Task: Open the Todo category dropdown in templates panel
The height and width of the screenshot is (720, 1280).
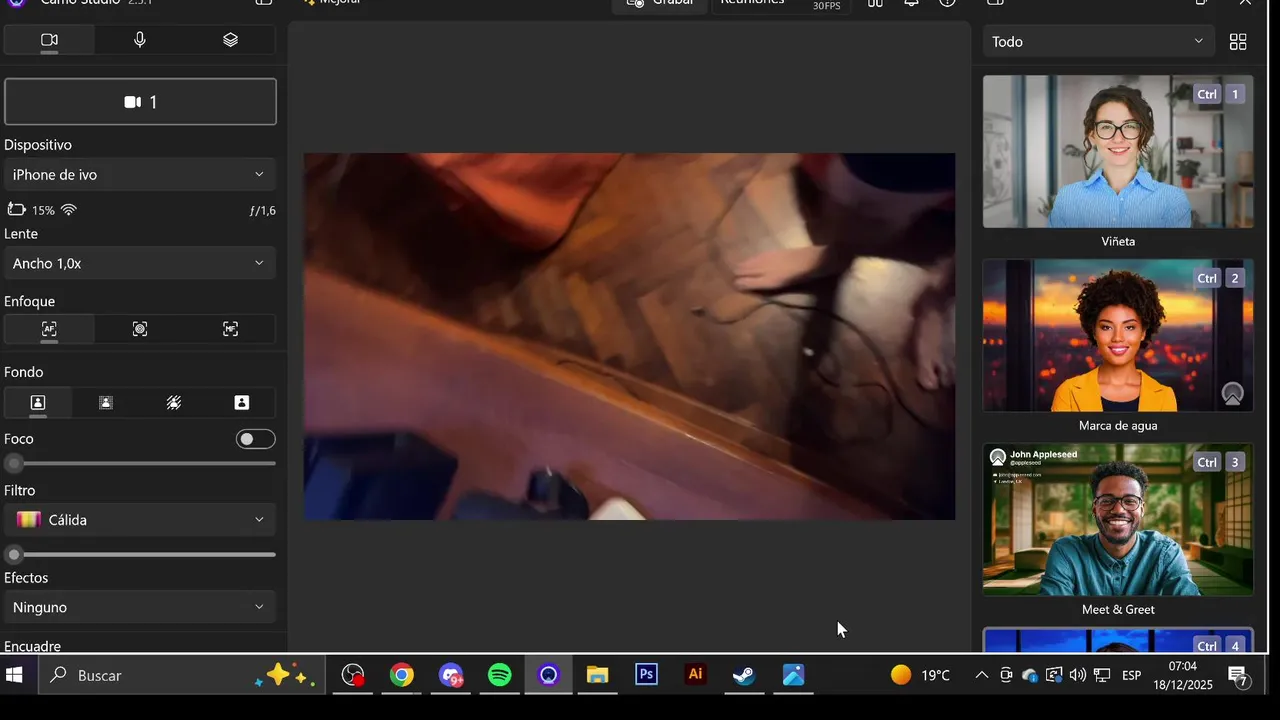Action: (1098, 42)
